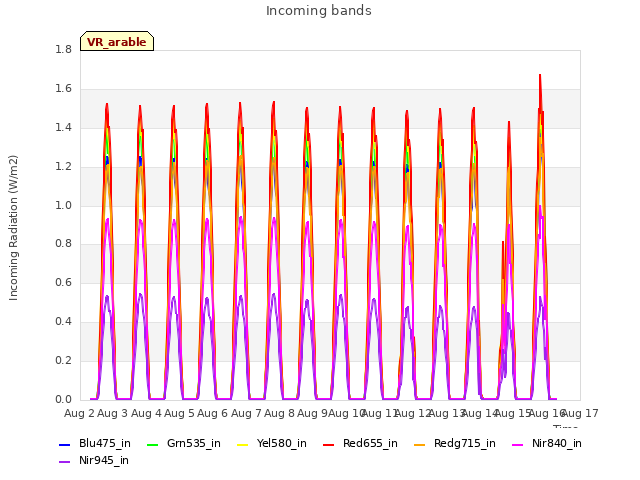Click the 0.6 y-axis tick label
This screenshot has height=480, width=640.
tap(63, 282)
